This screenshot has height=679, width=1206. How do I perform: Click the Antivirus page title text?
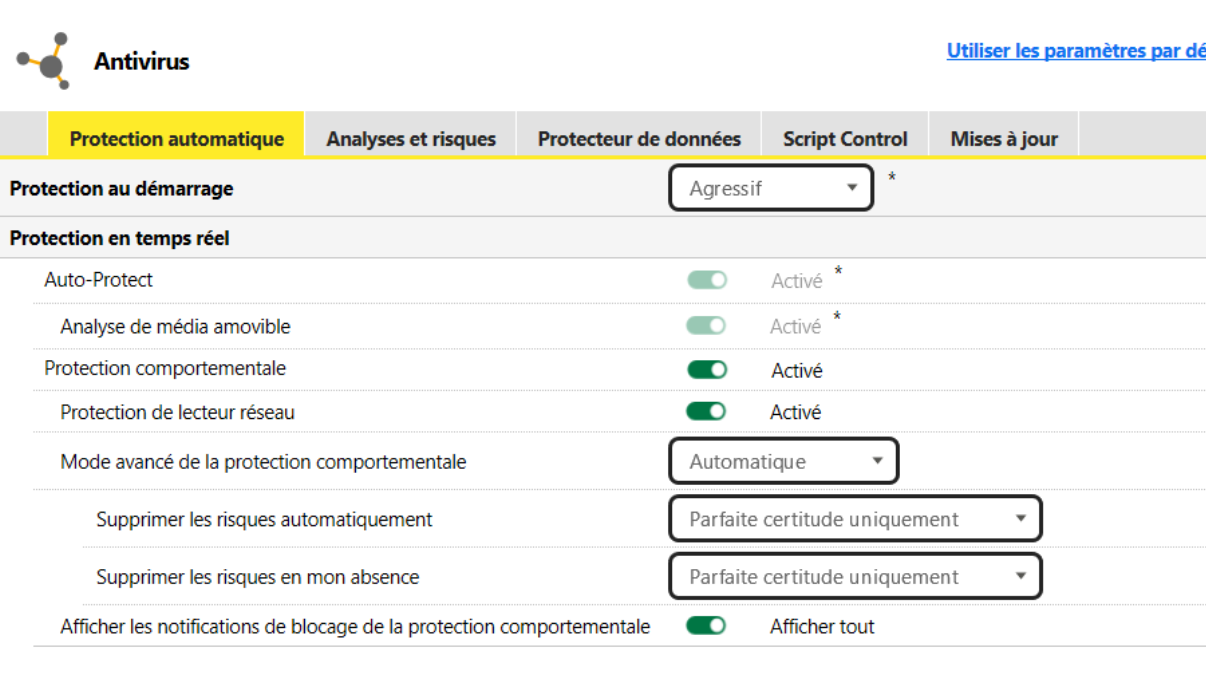[141, 62]
